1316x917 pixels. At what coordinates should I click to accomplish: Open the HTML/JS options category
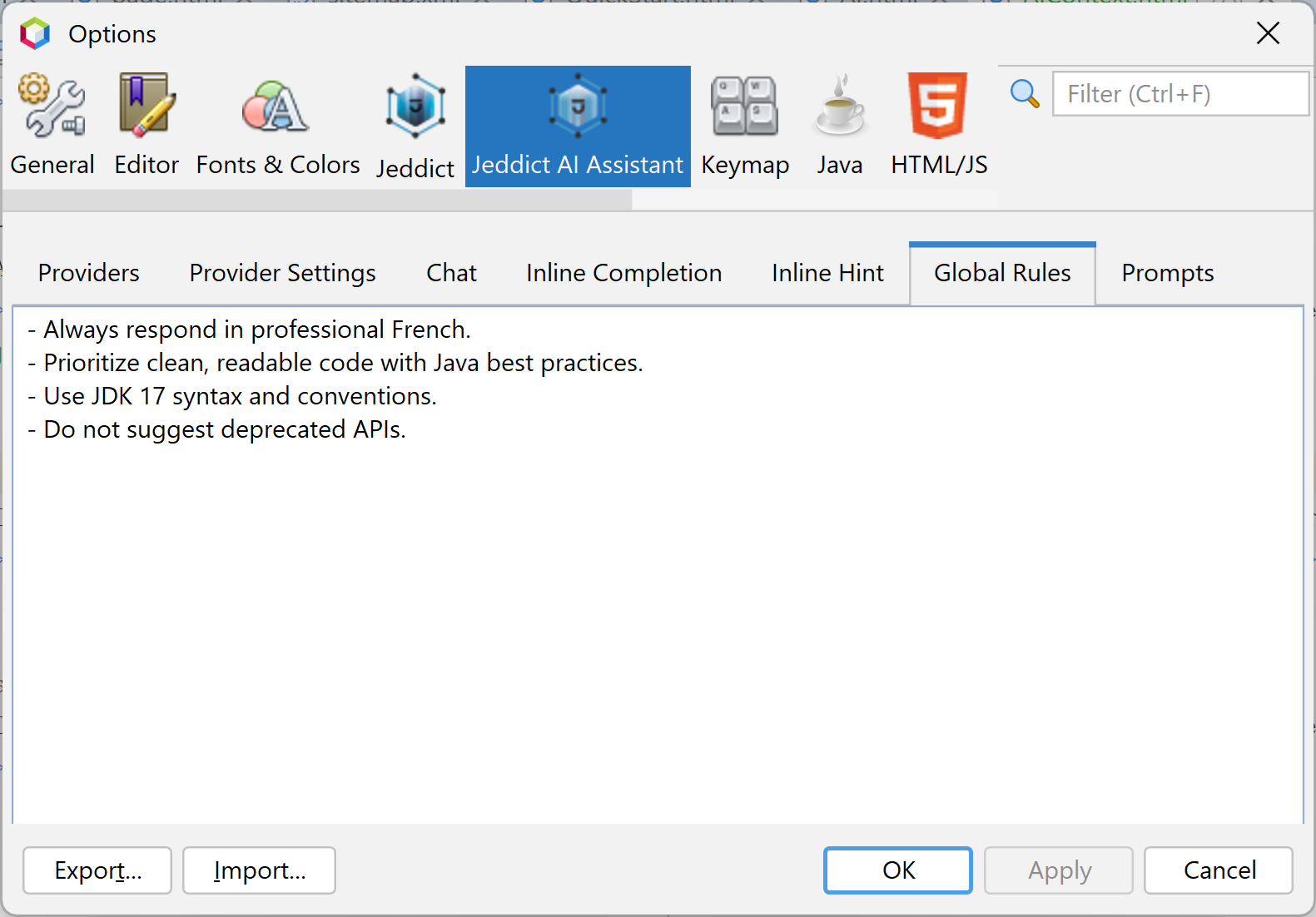coord(939,126)
